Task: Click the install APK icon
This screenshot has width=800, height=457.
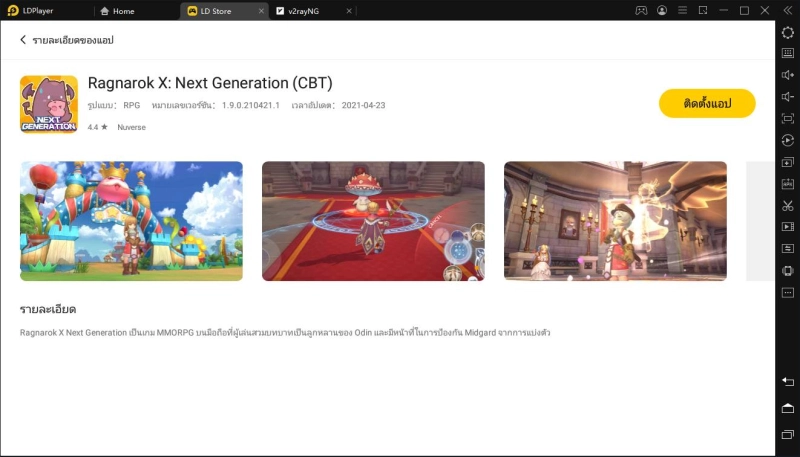Action: [788, 184]
